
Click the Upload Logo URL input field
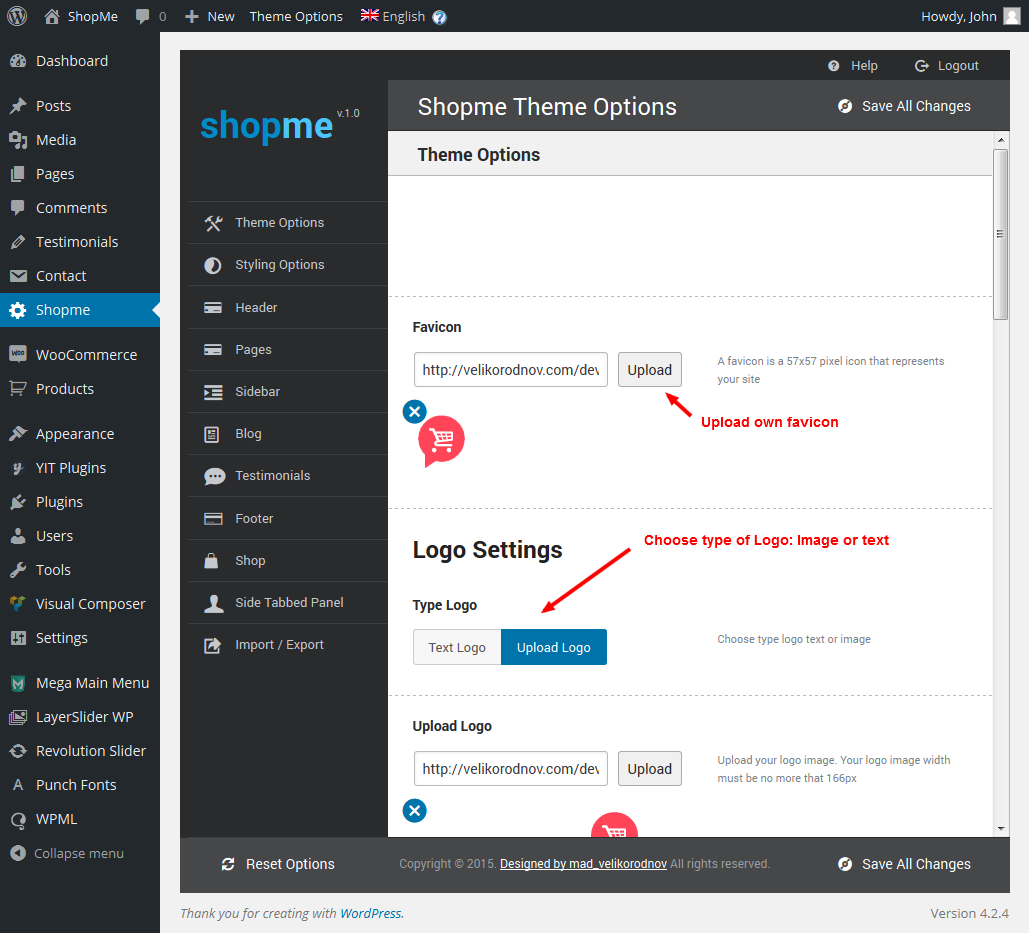[x=510, y=769]
